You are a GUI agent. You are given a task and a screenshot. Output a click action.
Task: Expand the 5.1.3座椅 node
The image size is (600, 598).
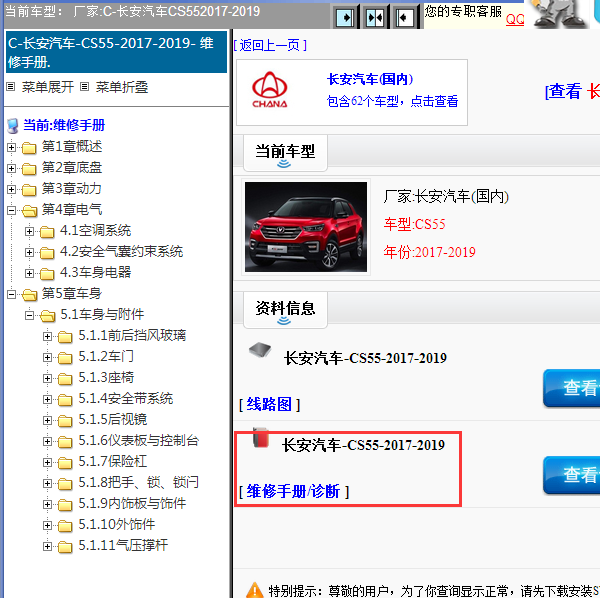pyautogui.click(x=47, y=378)
